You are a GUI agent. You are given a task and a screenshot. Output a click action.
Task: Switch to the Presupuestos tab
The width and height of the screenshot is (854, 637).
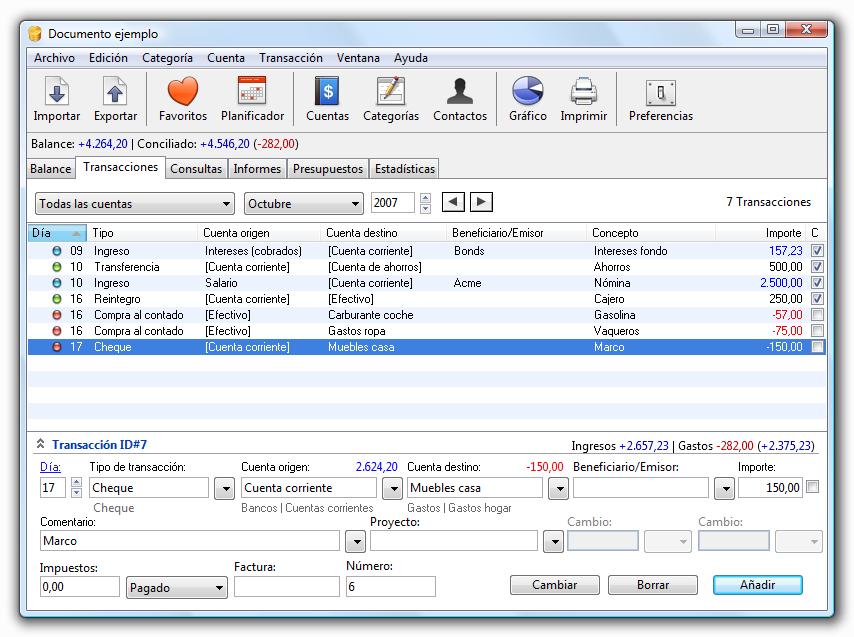tap(328, 169)
